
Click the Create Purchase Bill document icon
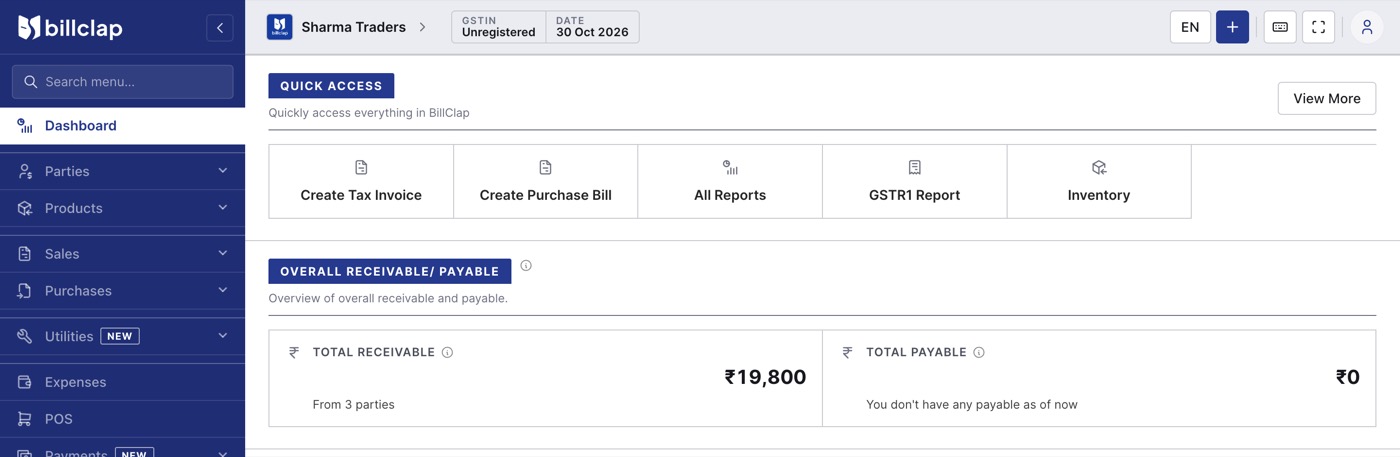click(x=545, y=167)
